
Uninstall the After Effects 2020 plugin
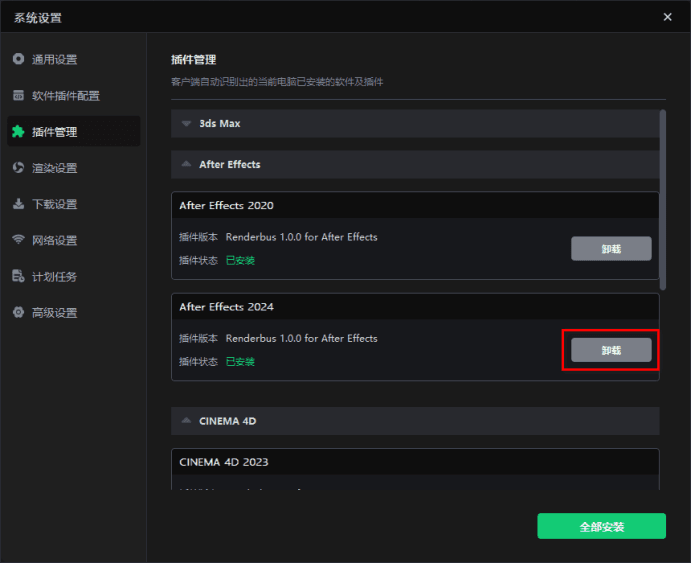[x=610, y=249]
